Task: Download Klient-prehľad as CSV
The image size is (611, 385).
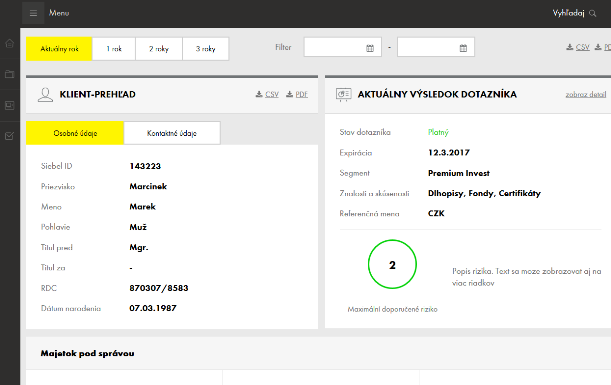Action: (267, 94)
